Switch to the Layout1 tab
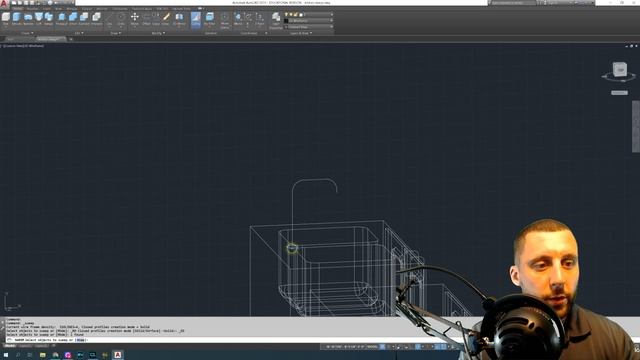This screenshot has width=640, height=360. pos(25,346)
